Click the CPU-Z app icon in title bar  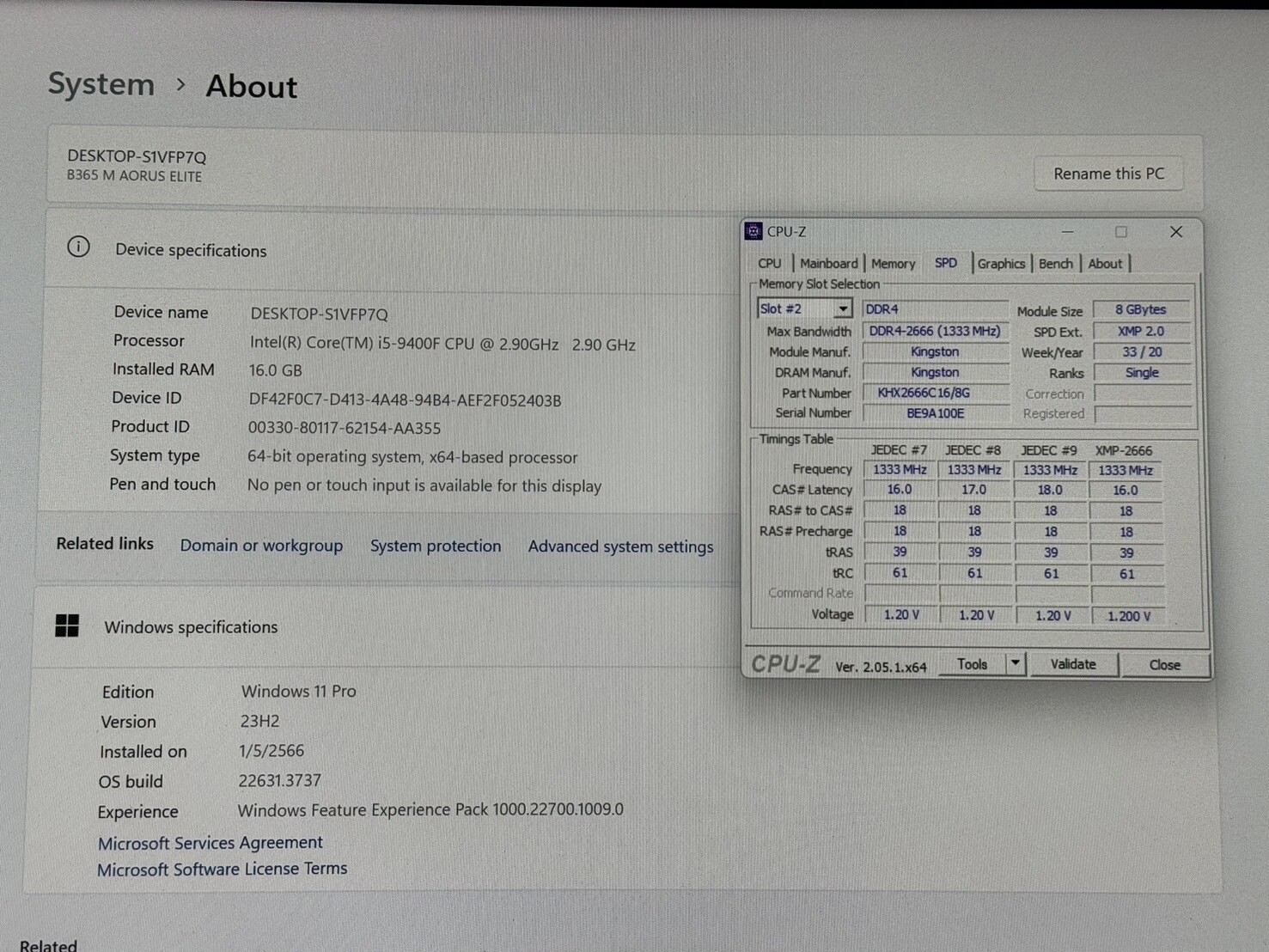(x=753, y=231)
